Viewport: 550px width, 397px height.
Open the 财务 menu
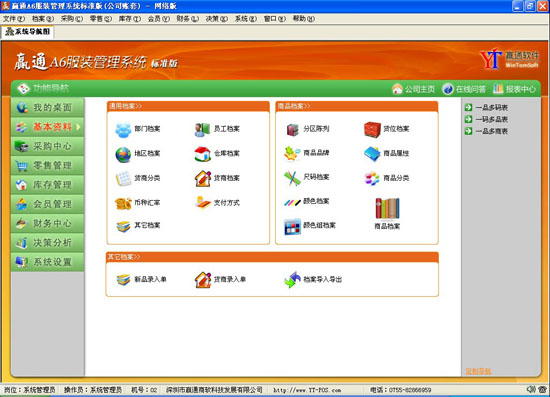[188, 19]
